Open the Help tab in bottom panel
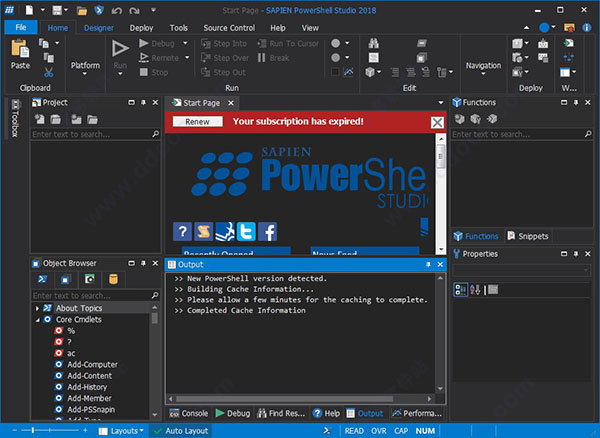The width and height of the screenshot is (600, 438). click(x=326, y=414)
